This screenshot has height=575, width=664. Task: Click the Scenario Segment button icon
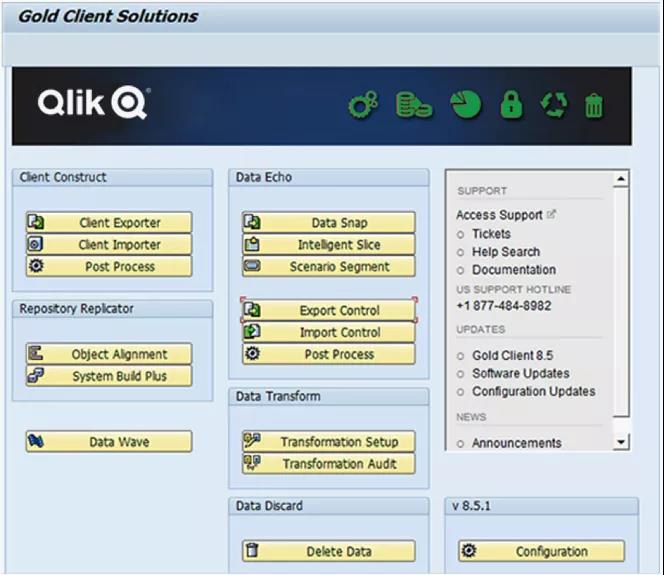click(x=252, y=265)
